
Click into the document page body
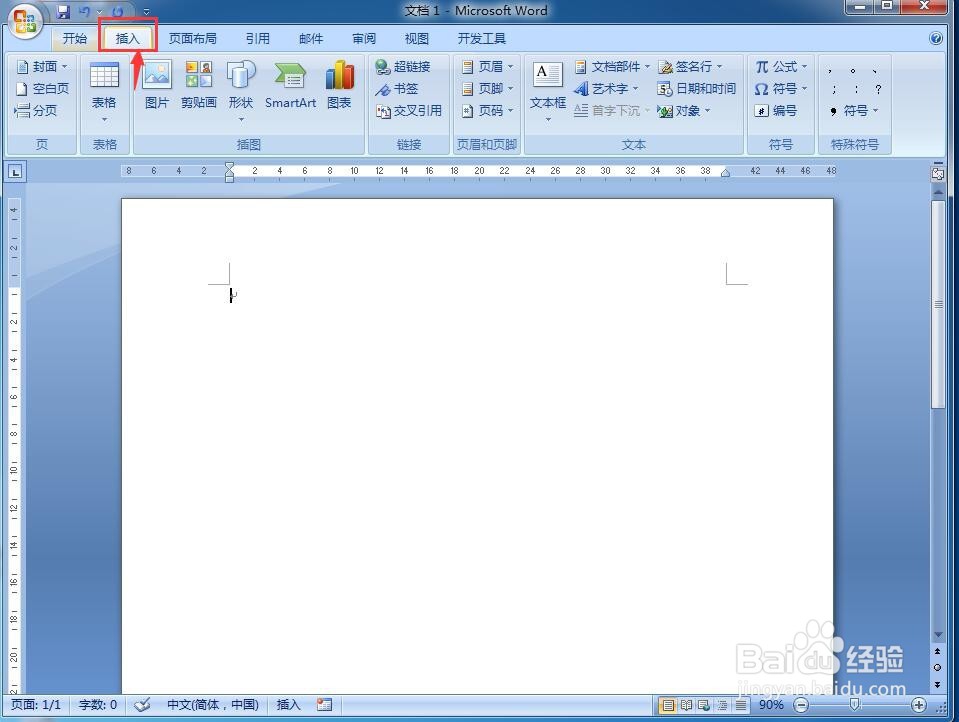tap(477, 446)
